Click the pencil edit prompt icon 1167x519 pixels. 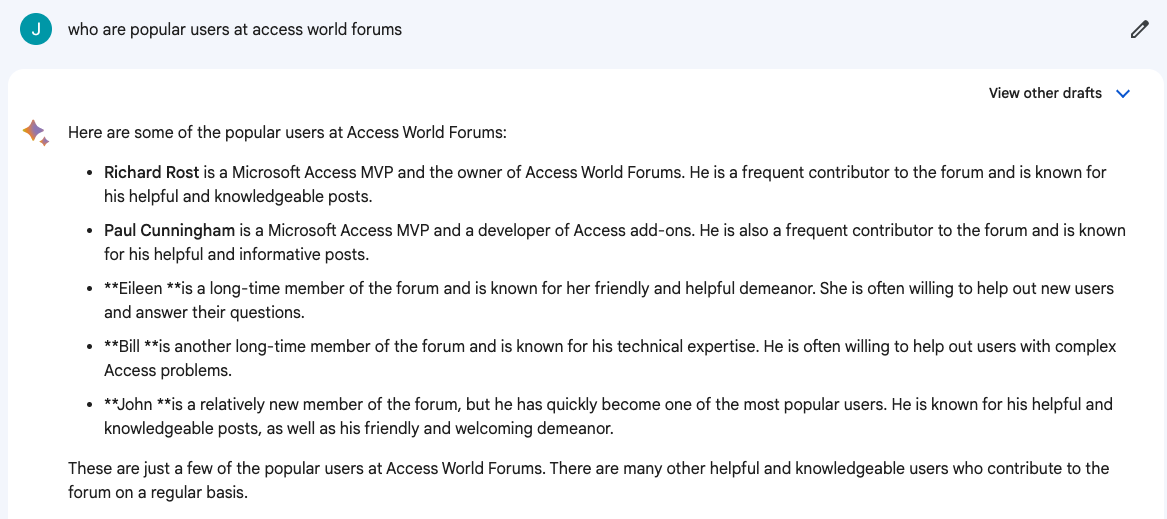tap(1139, 30)
